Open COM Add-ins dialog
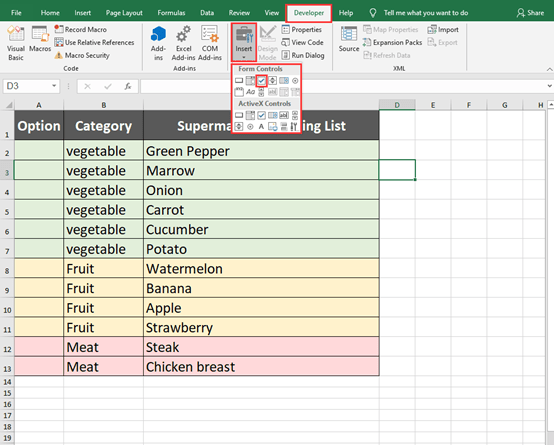554x445 pixels. tap(210, 43)
